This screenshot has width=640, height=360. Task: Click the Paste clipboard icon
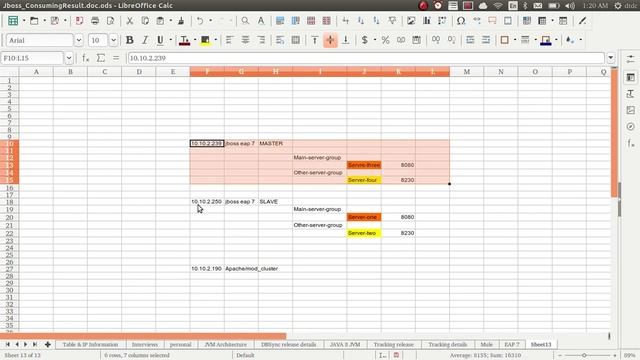(160, 20)
